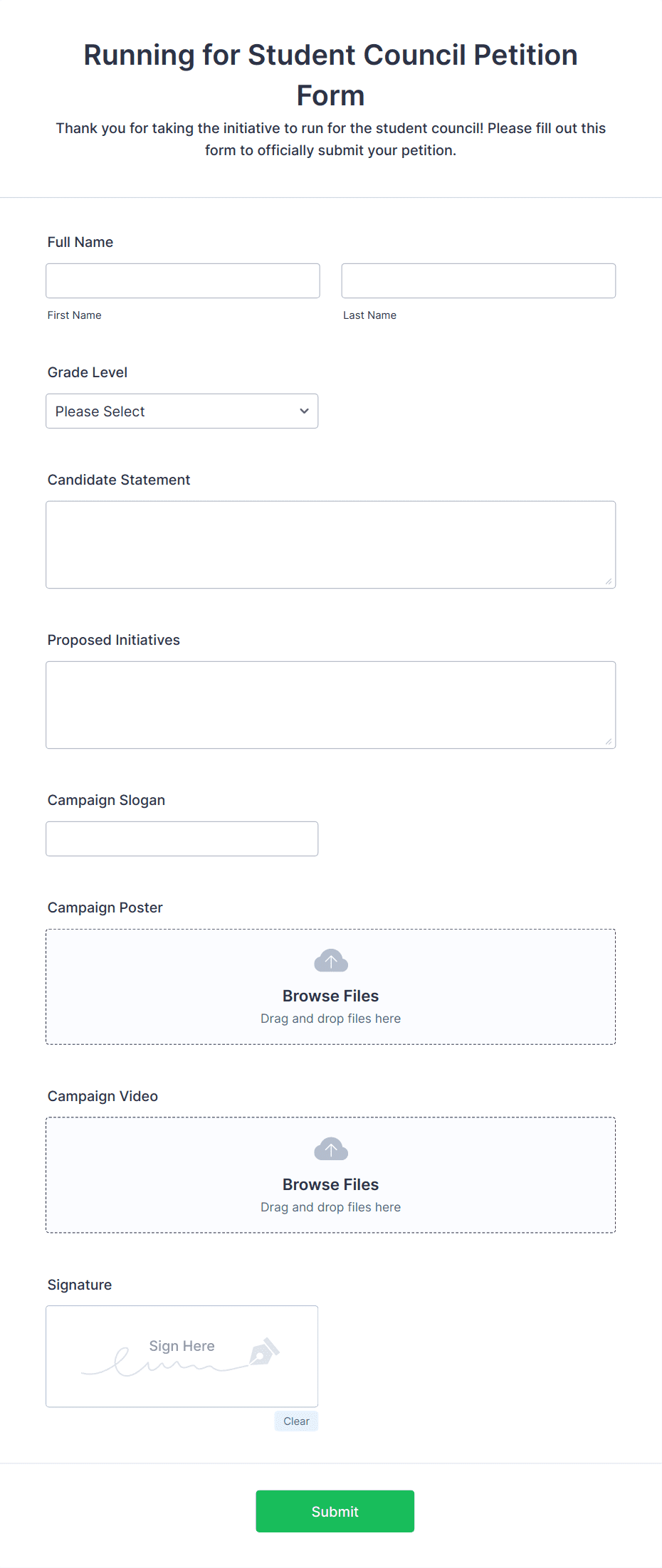Click the Campaign Video cloud upload icon
The image size is (662, 1568).
(330, 1148)
